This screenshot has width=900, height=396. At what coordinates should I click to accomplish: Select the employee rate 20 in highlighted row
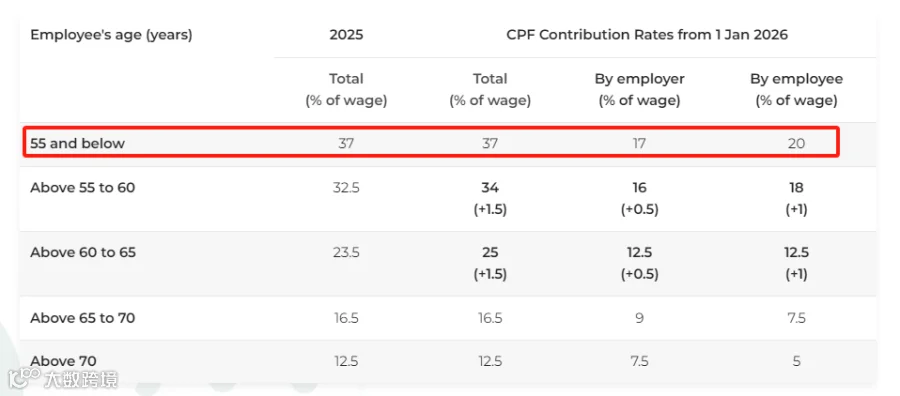pos(797,143)
